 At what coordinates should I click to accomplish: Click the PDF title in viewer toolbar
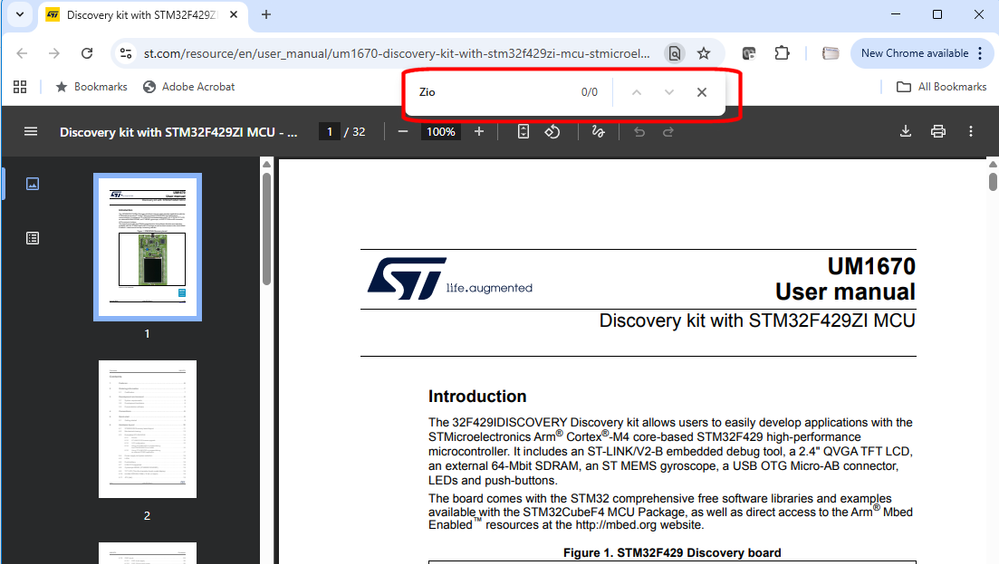(178, 132)
